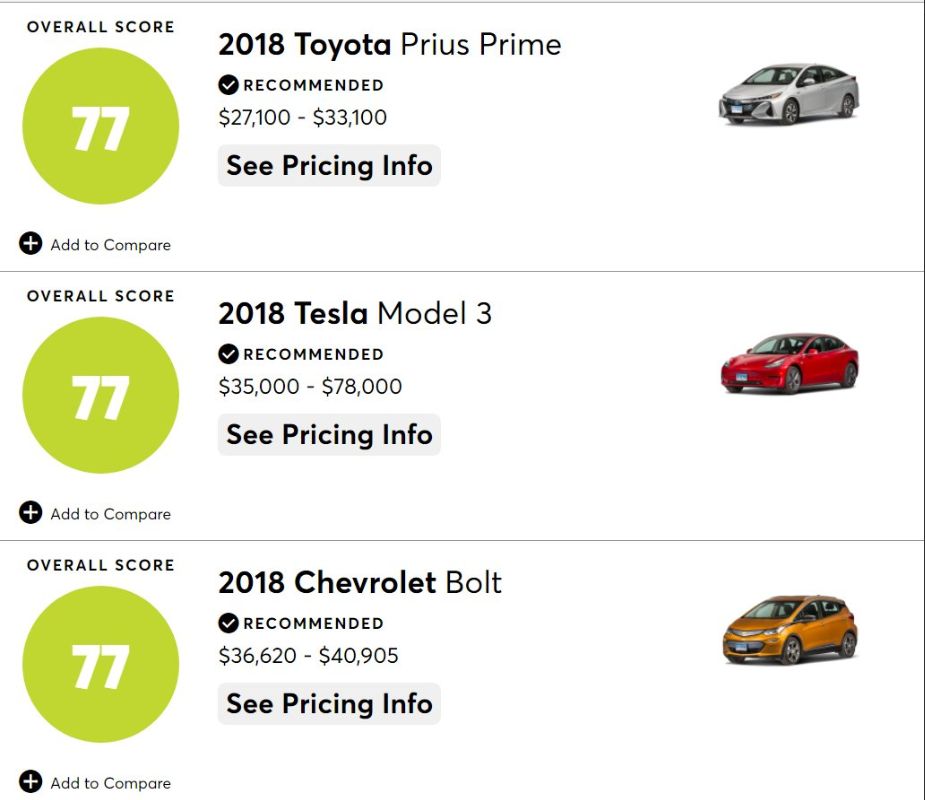The width and height of the screenshot is (925, 800).
Task: Click the Recommended checkmark icon on Prius Prime
Action: coord(228,84)
